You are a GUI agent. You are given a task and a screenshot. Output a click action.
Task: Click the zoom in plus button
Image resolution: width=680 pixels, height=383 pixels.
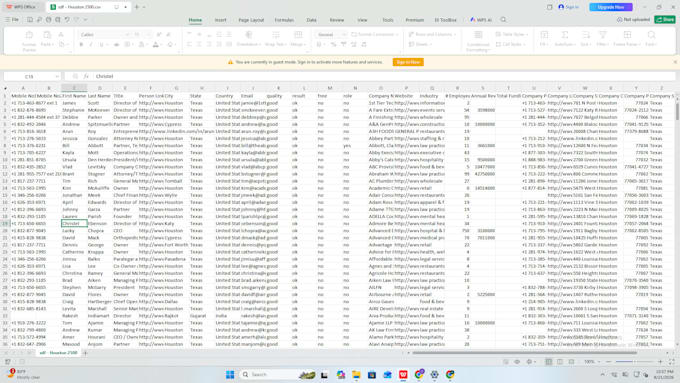660,362
